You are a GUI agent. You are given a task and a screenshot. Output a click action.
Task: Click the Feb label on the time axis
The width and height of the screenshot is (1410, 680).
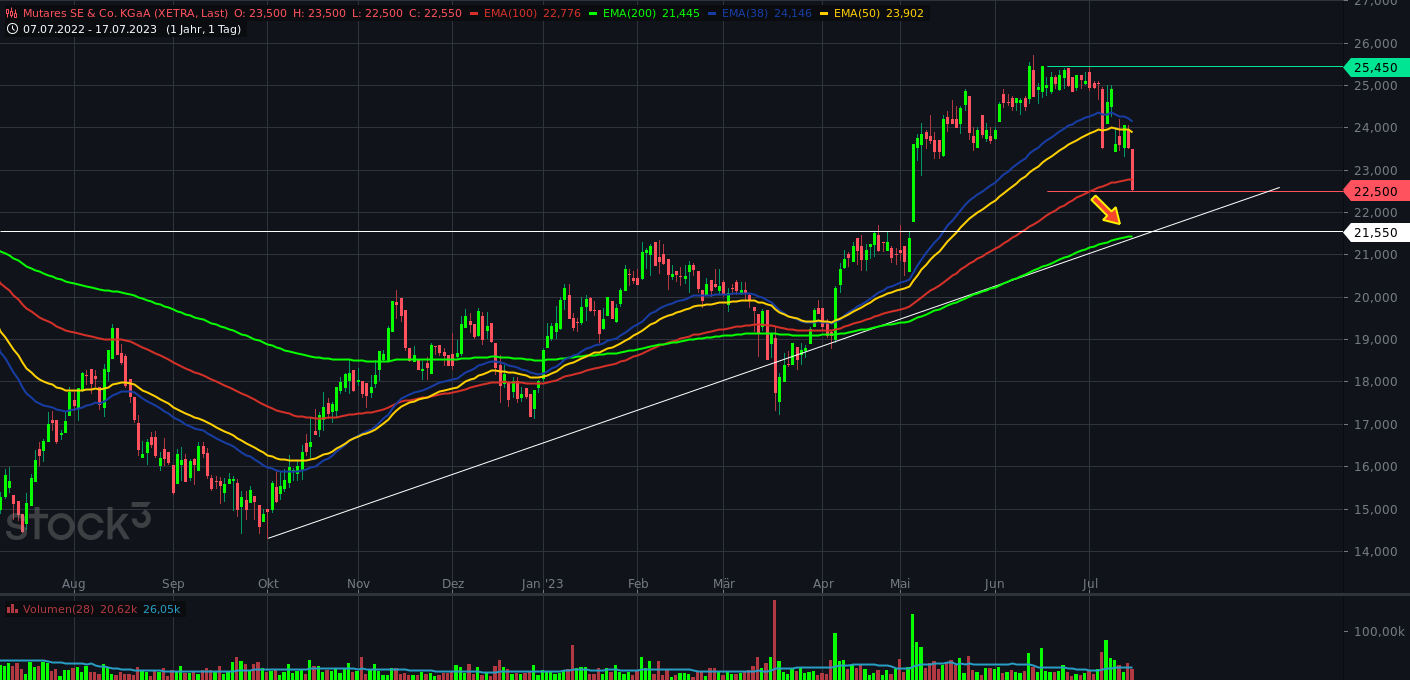point(638,584)
